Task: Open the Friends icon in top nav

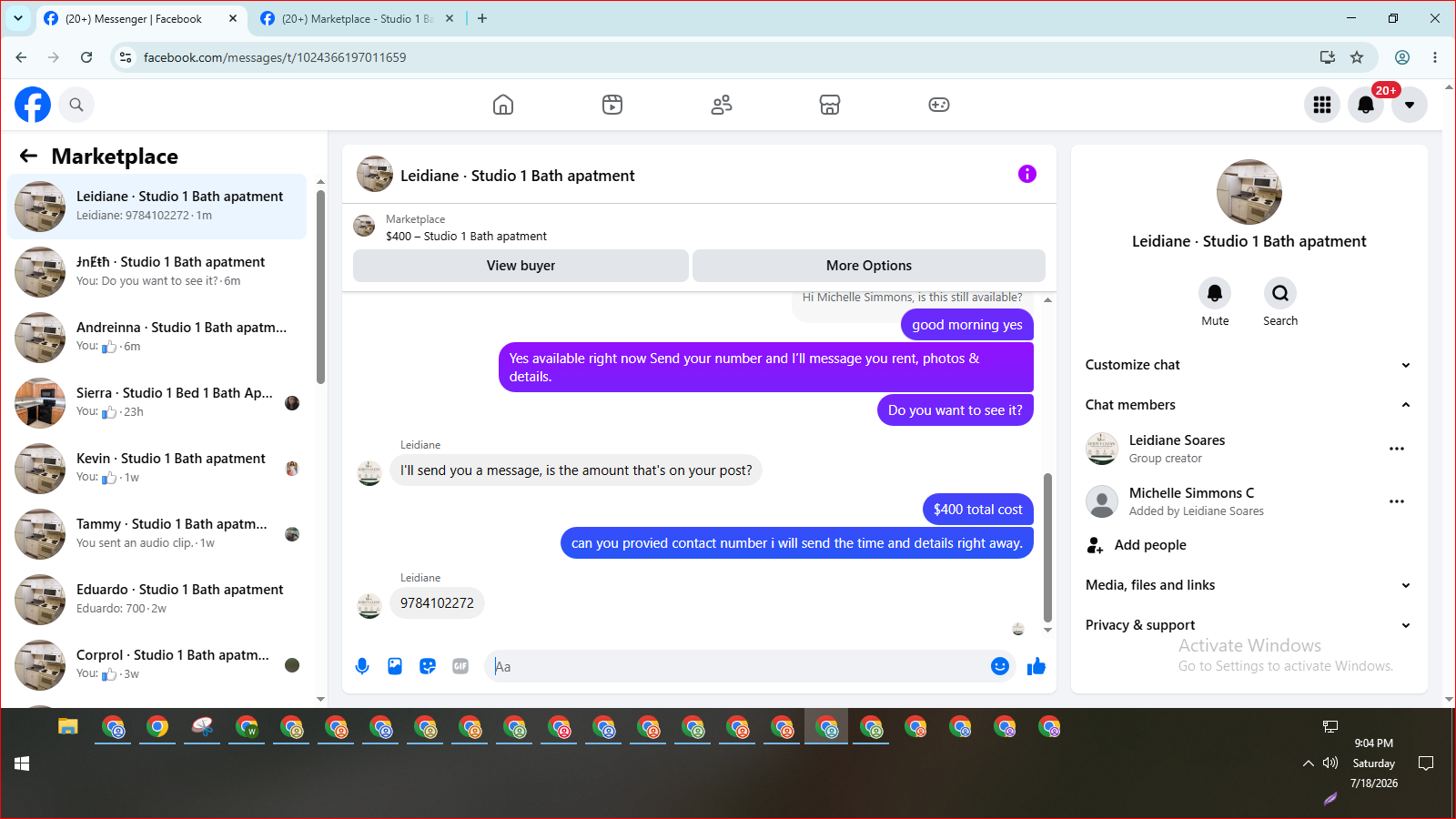Action: click(x=722, y=105)
